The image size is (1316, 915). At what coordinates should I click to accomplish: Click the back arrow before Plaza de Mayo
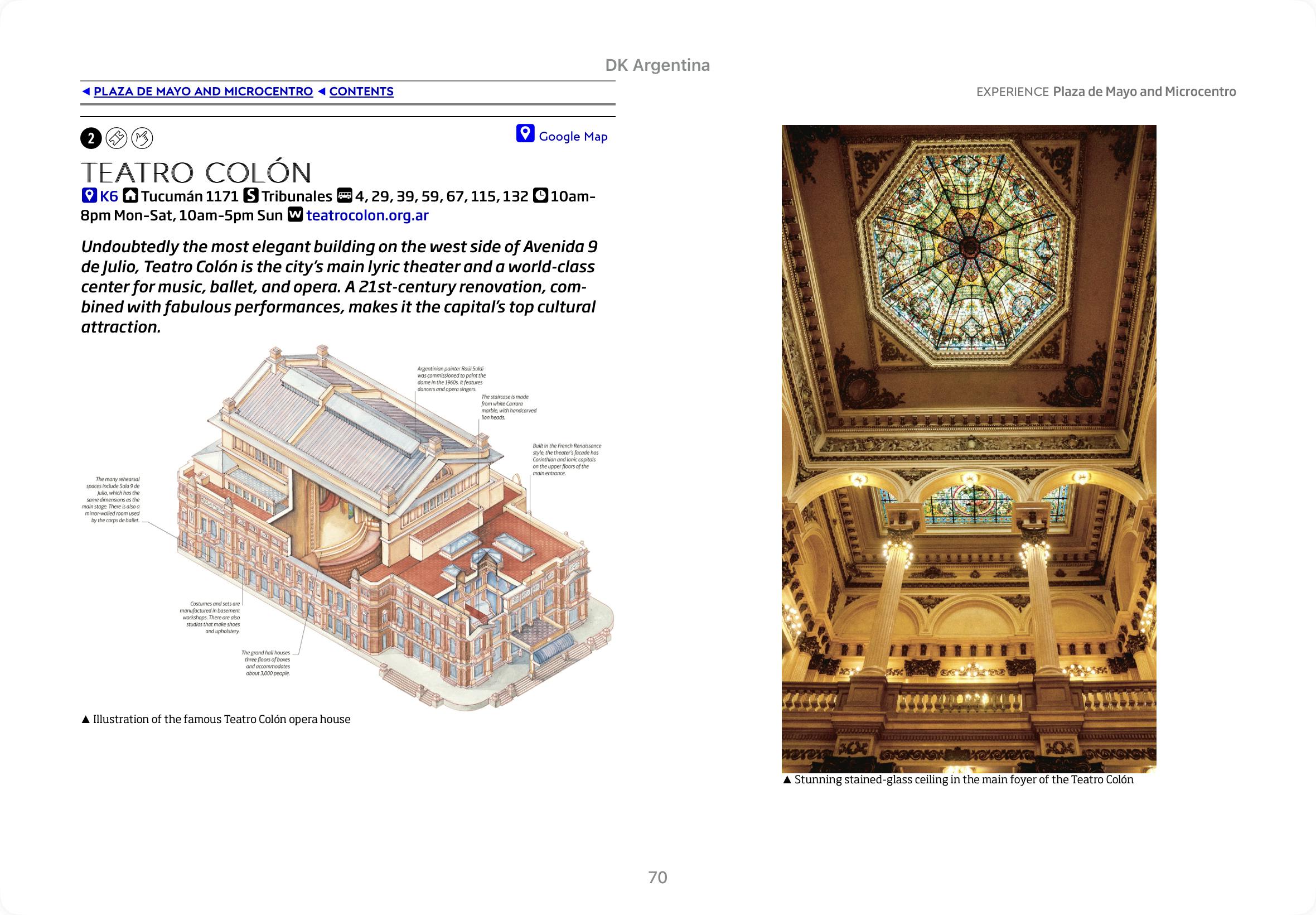click(85, 92)
